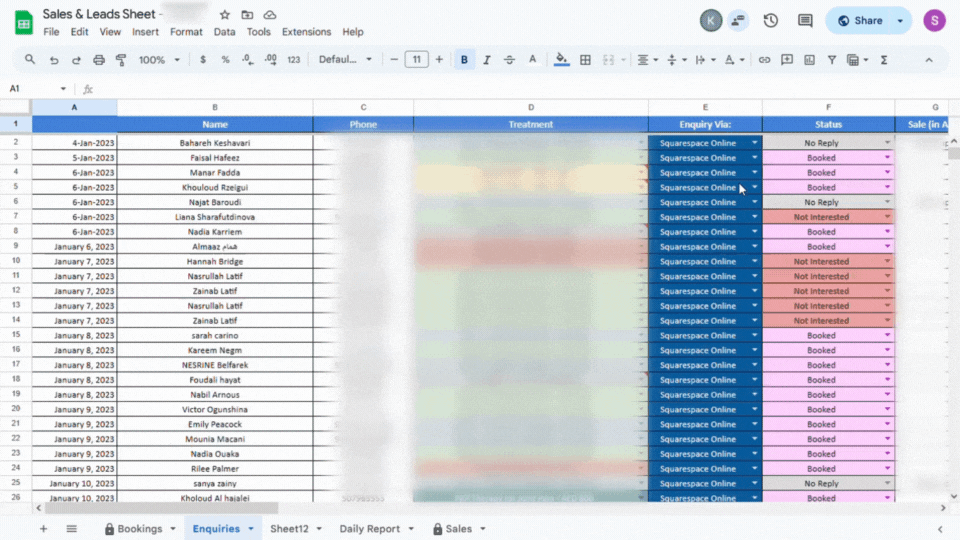This screenshot has height=540, width=960.
Task: Click the Insert link icon
Action: tap(764, 60)
